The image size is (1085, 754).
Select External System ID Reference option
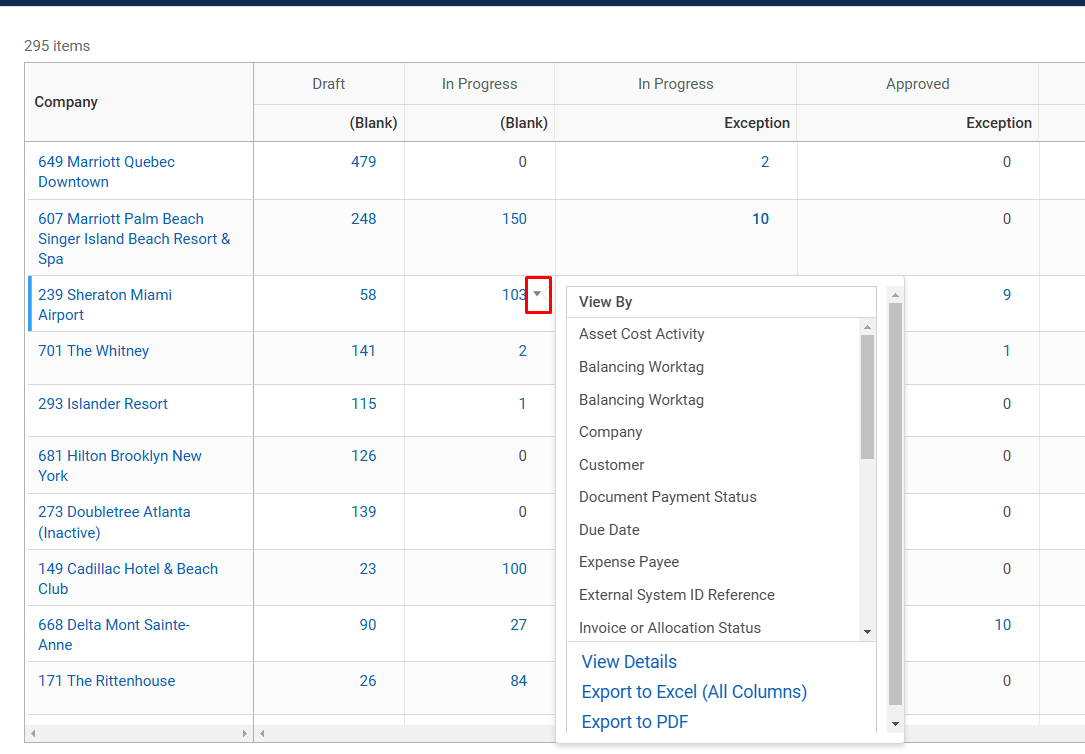point(677,595)
